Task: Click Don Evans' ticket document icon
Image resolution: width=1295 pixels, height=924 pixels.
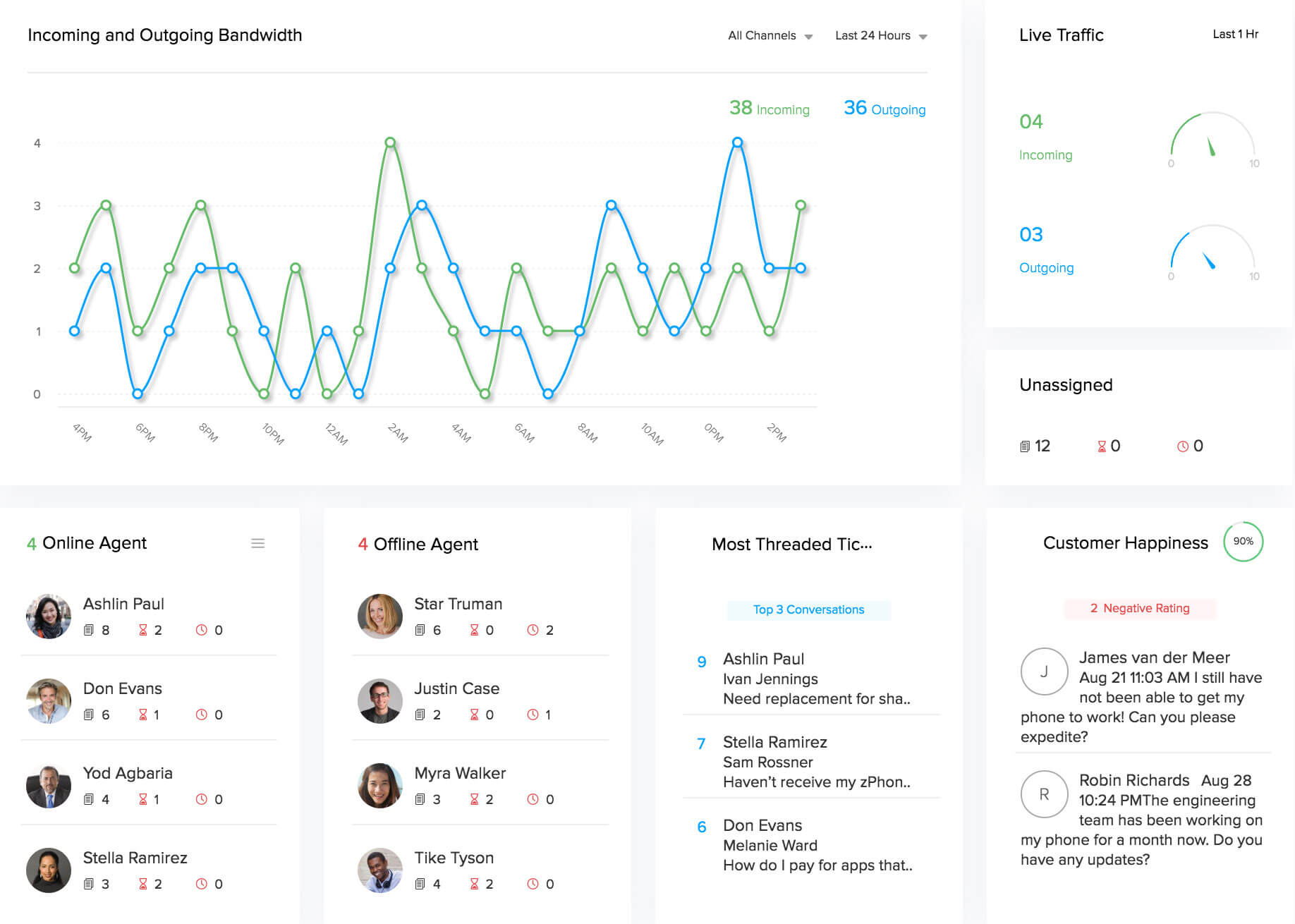Action: [89, 715]
